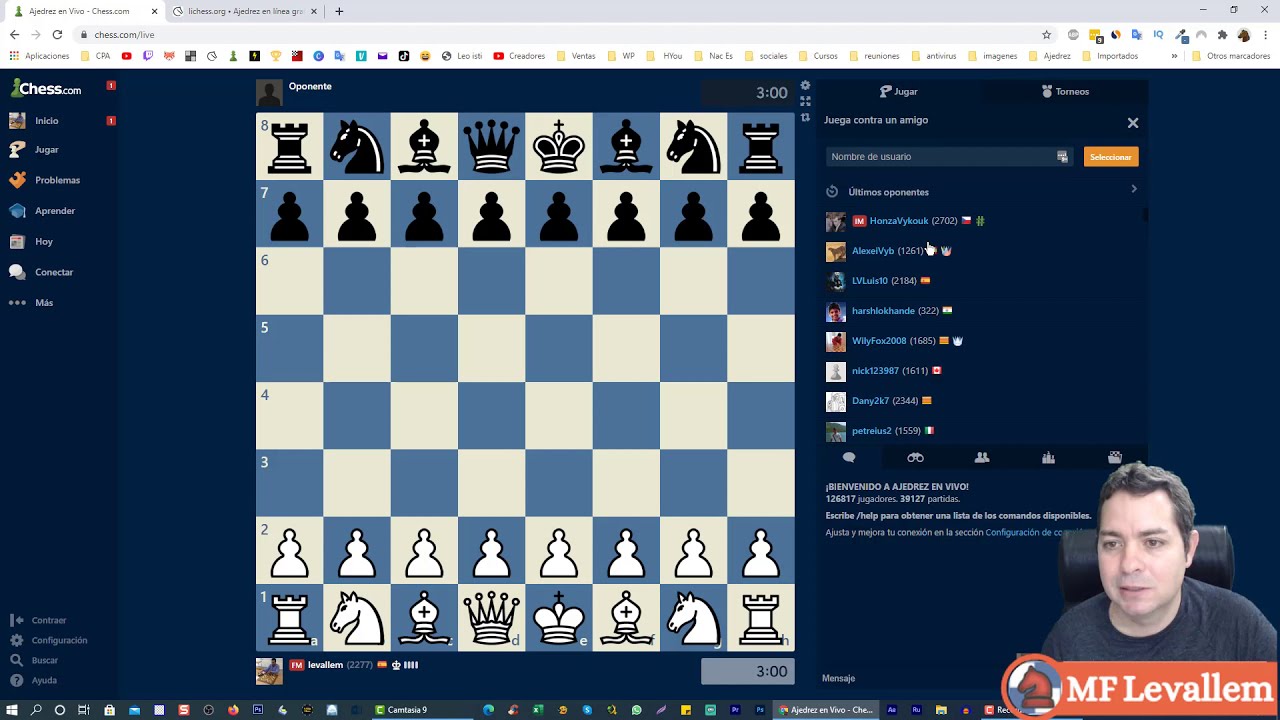
Task: Click the TikTok bookmark icon
Action: point(404,56)
